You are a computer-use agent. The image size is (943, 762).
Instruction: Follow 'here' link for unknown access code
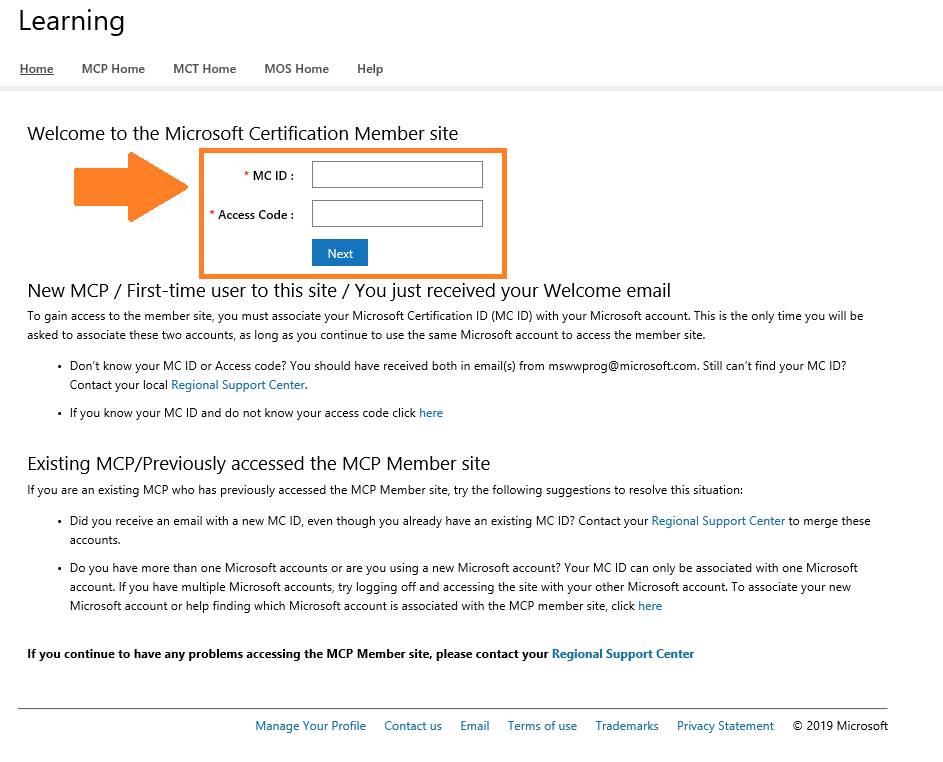[x=431, y=413]
